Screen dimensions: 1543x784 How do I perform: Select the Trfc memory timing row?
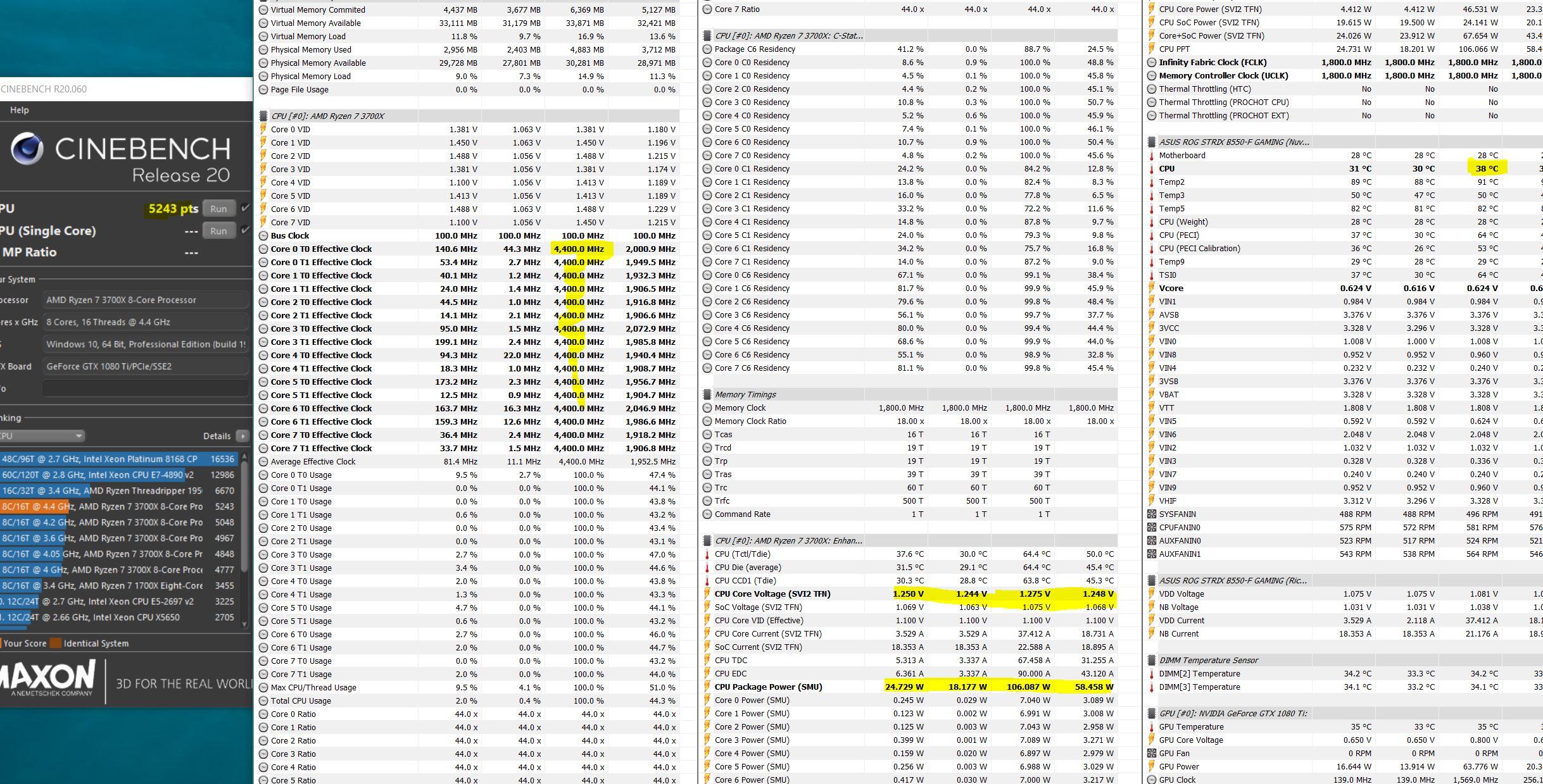[909, 501]
